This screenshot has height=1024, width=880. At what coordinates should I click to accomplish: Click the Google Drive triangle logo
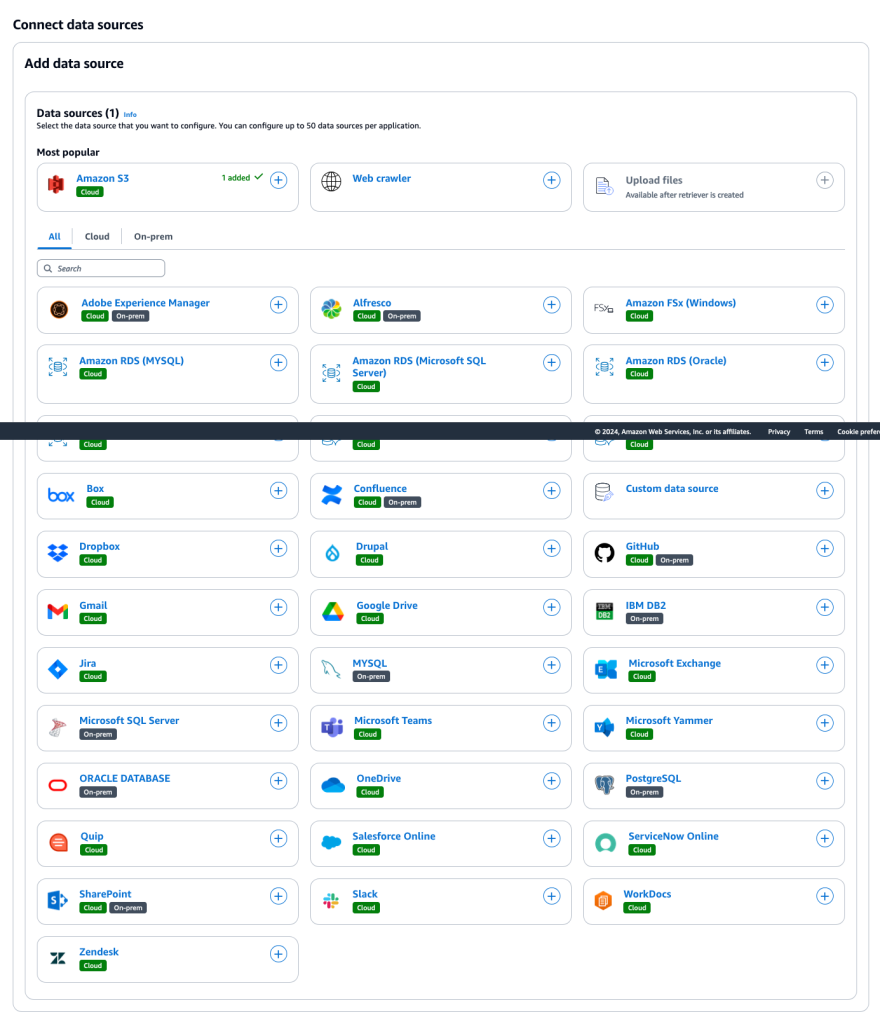333,611
